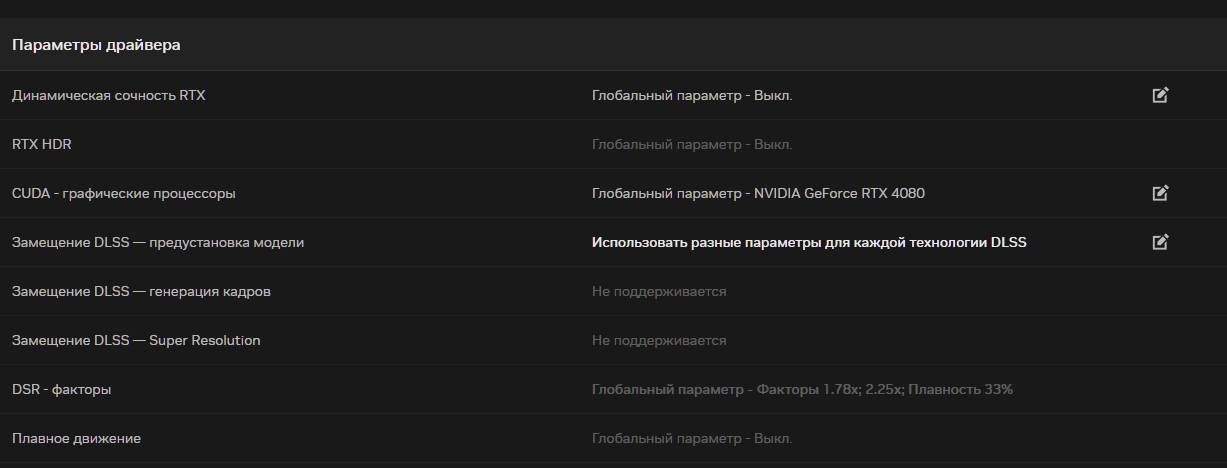This screenshot has width=1227, height=468.
Task: Click Не поддерживается next to генерация кадров
Action: click(659, 291)
